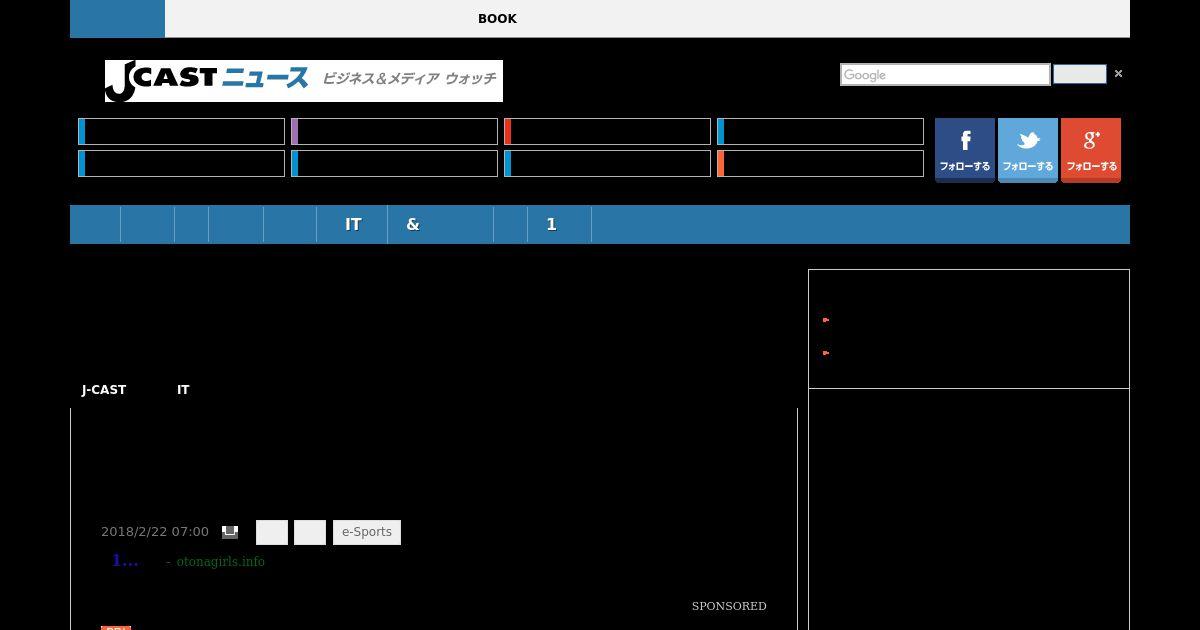Open the BOOK tab in the top bar
The height and width of the screenshot is (630, 1200).
point(497,19)
